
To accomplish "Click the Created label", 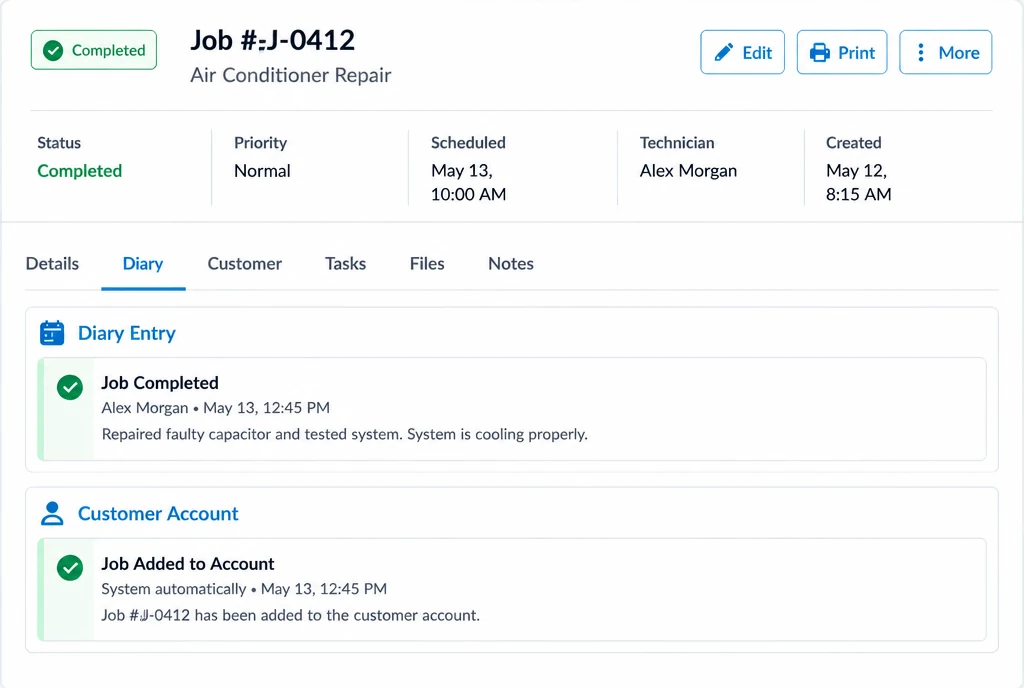I will [854, 143].
